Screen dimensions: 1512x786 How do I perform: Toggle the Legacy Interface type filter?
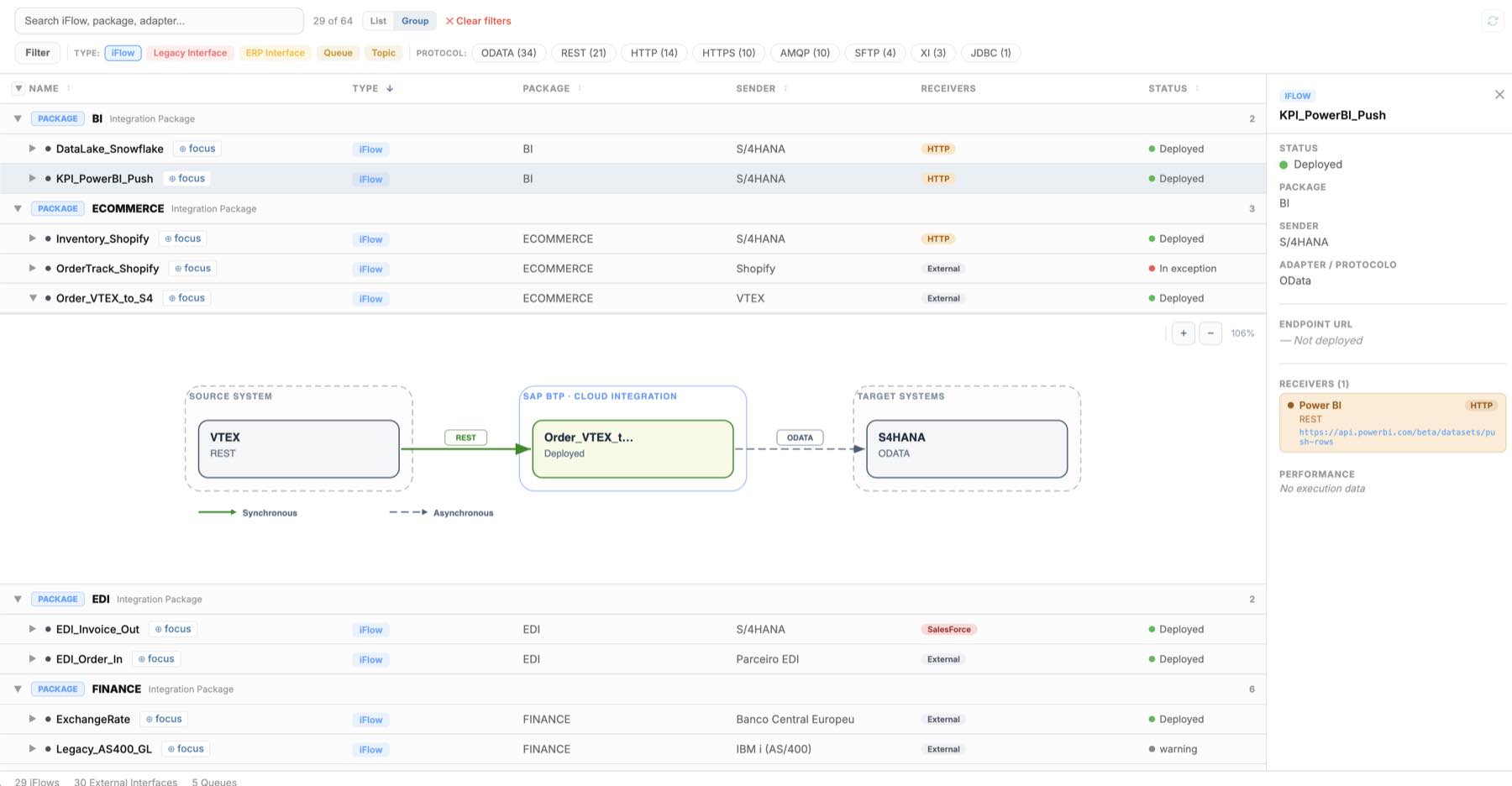coord(190,53)
